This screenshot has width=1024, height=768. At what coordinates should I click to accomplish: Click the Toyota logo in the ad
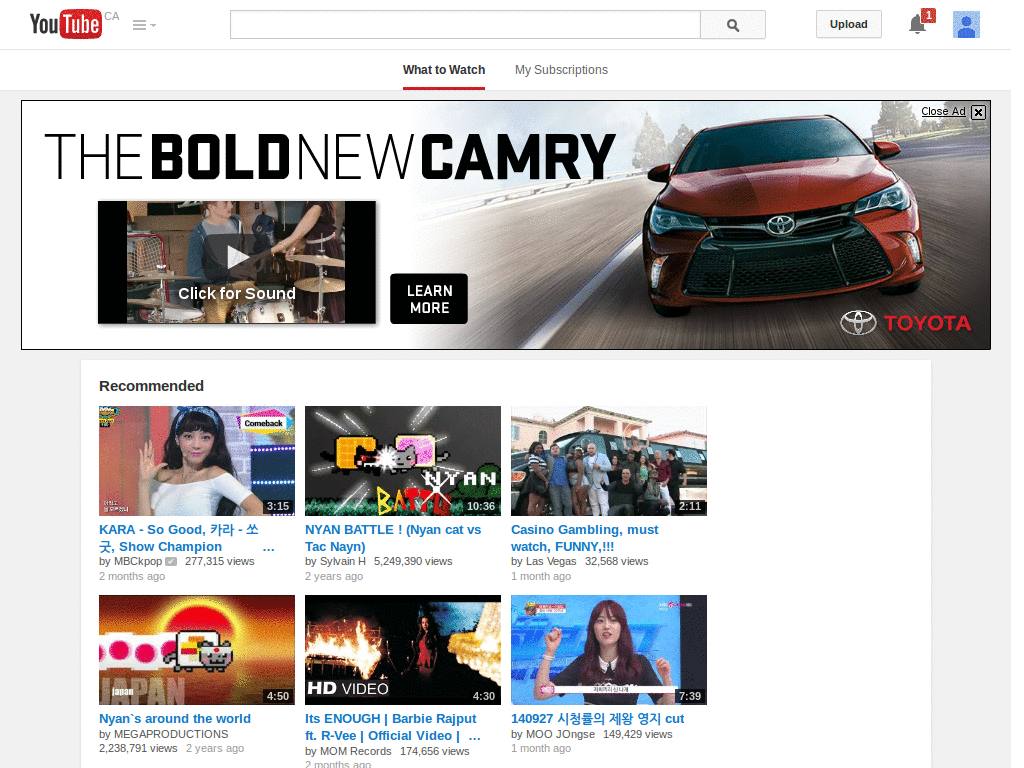point(905,323)
